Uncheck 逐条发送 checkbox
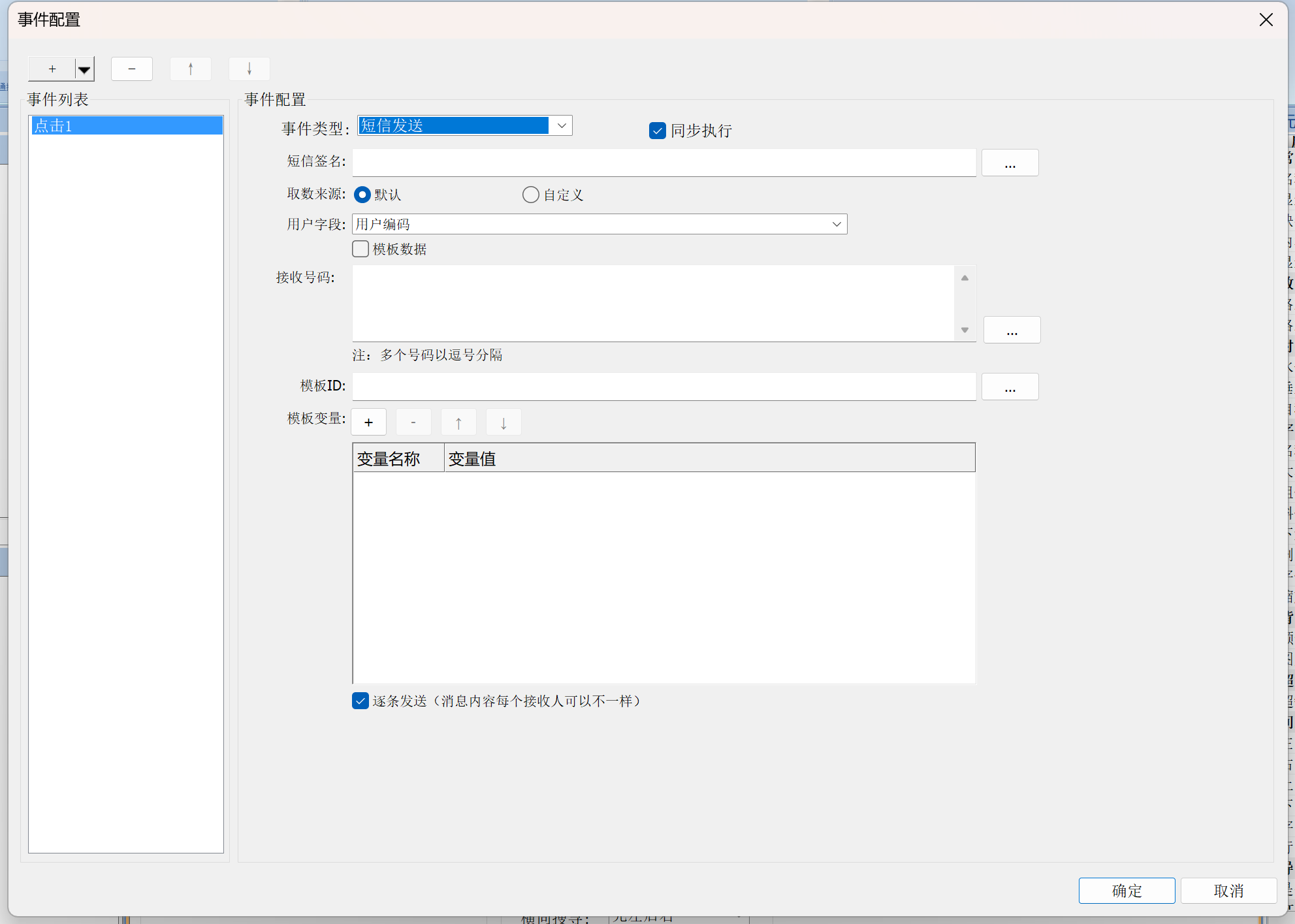 coord(360,701)
